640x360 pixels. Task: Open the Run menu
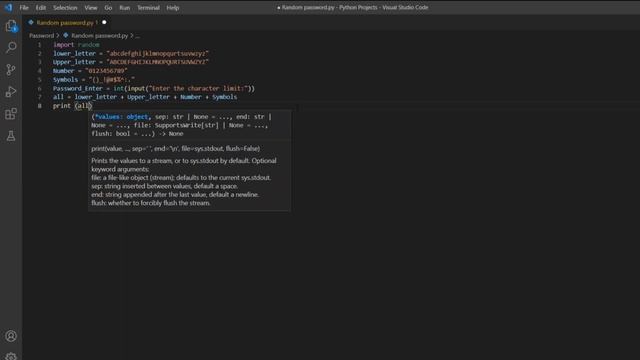point(124,8)
